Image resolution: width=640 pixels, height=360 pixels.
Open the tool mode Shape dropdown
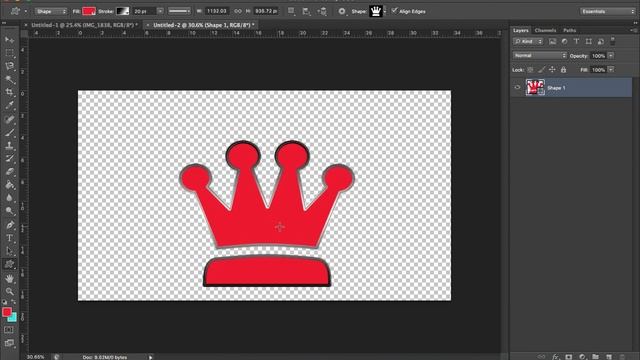pyautogui.click(x=51, y=11)
